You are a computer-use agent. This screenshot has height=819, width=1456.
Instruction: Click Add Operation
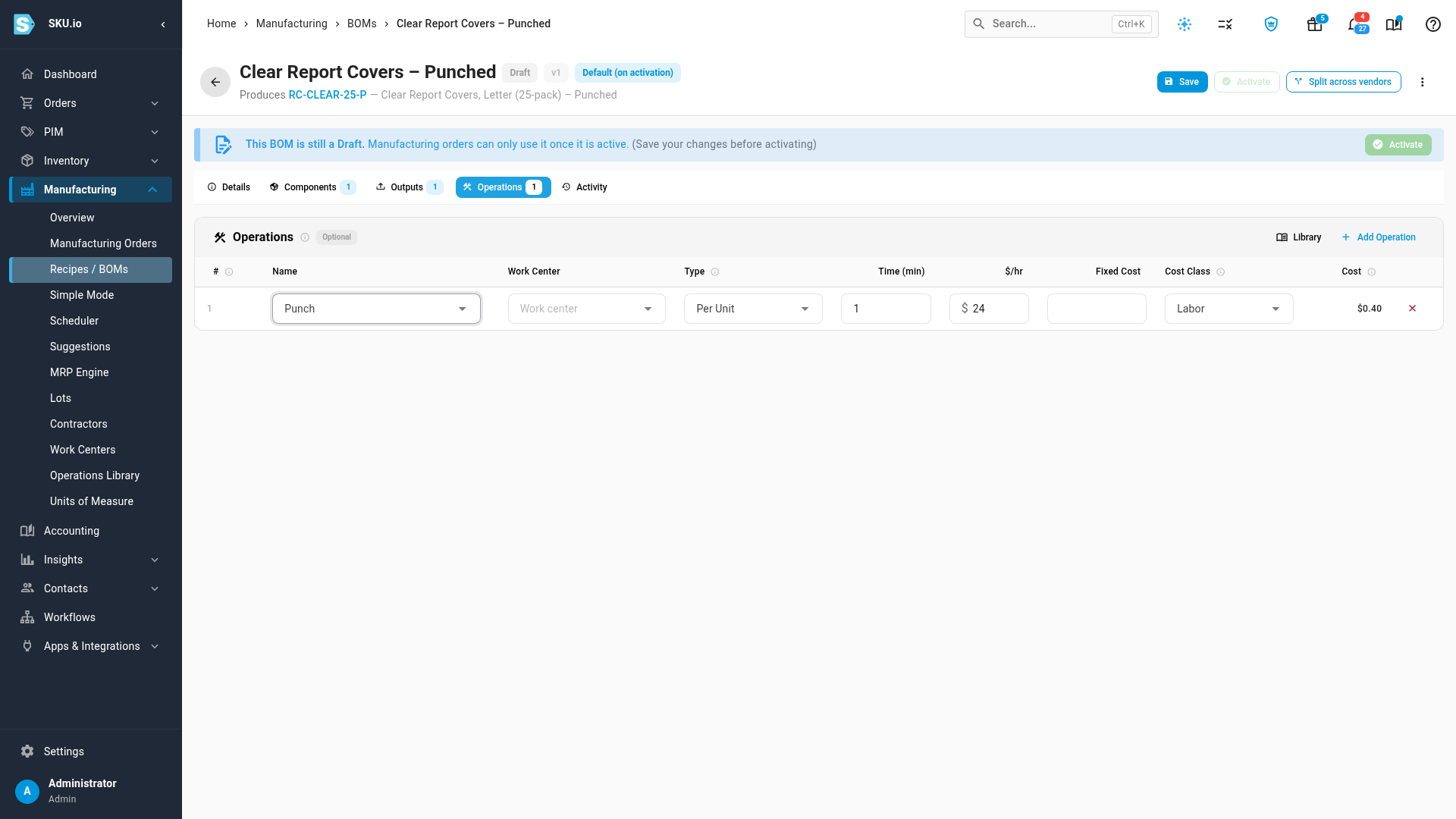point(1378,237)
